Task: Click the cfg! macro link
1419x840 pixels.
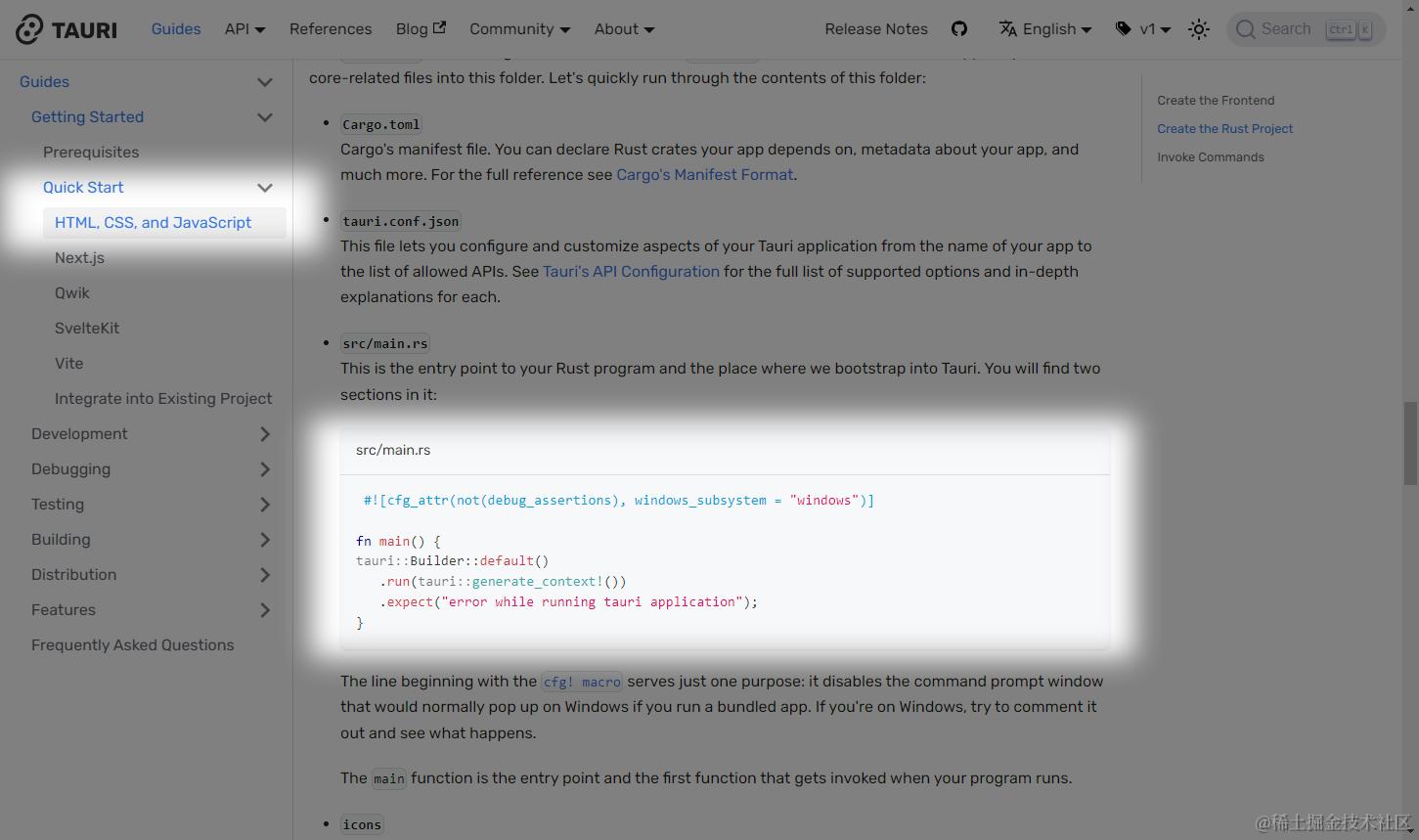Action: tap(582, 682)
